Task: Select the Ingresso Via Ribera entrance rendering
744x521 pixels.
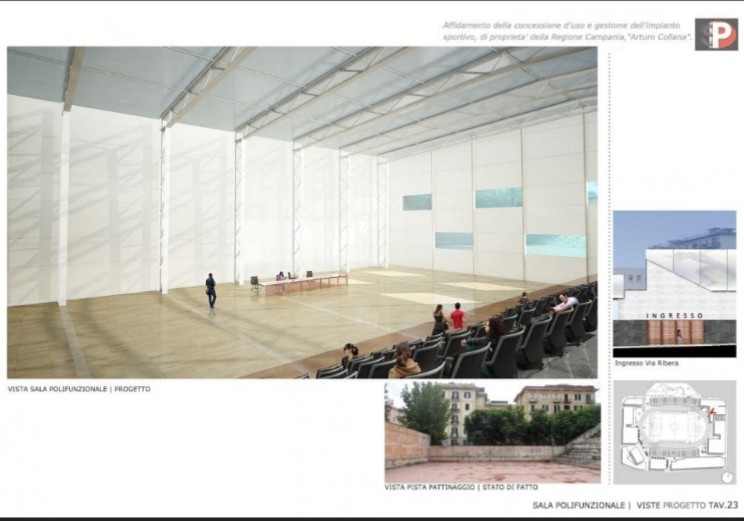Action: pos(674,280)
